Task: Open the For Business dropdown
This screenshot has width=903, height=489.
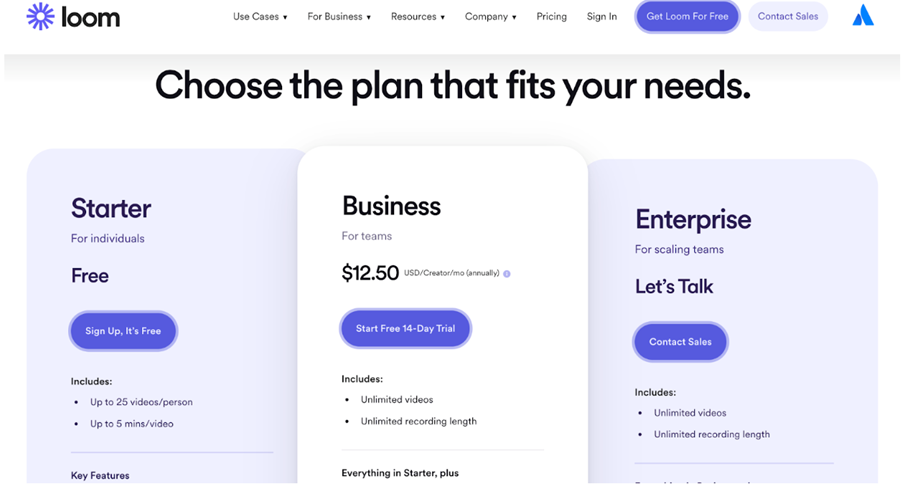Action: [339, 17]
